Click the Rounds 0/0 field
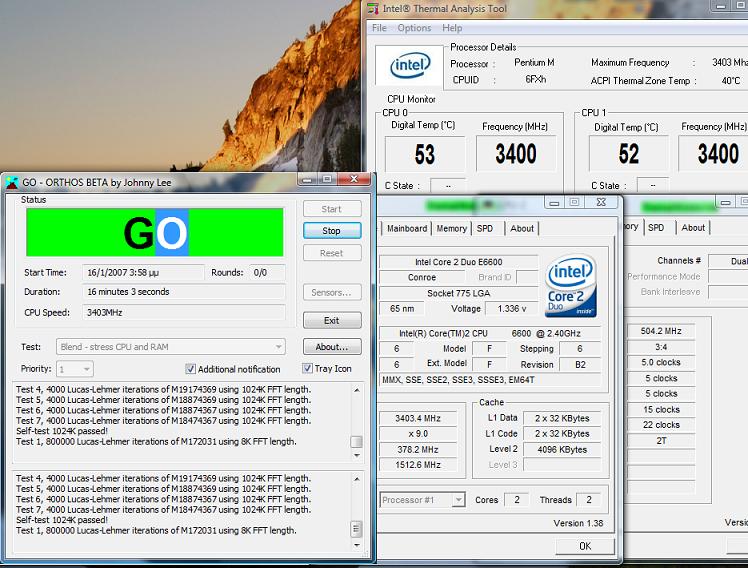The height and width of the screenshot is (568, 748). (x=267, y=273)
